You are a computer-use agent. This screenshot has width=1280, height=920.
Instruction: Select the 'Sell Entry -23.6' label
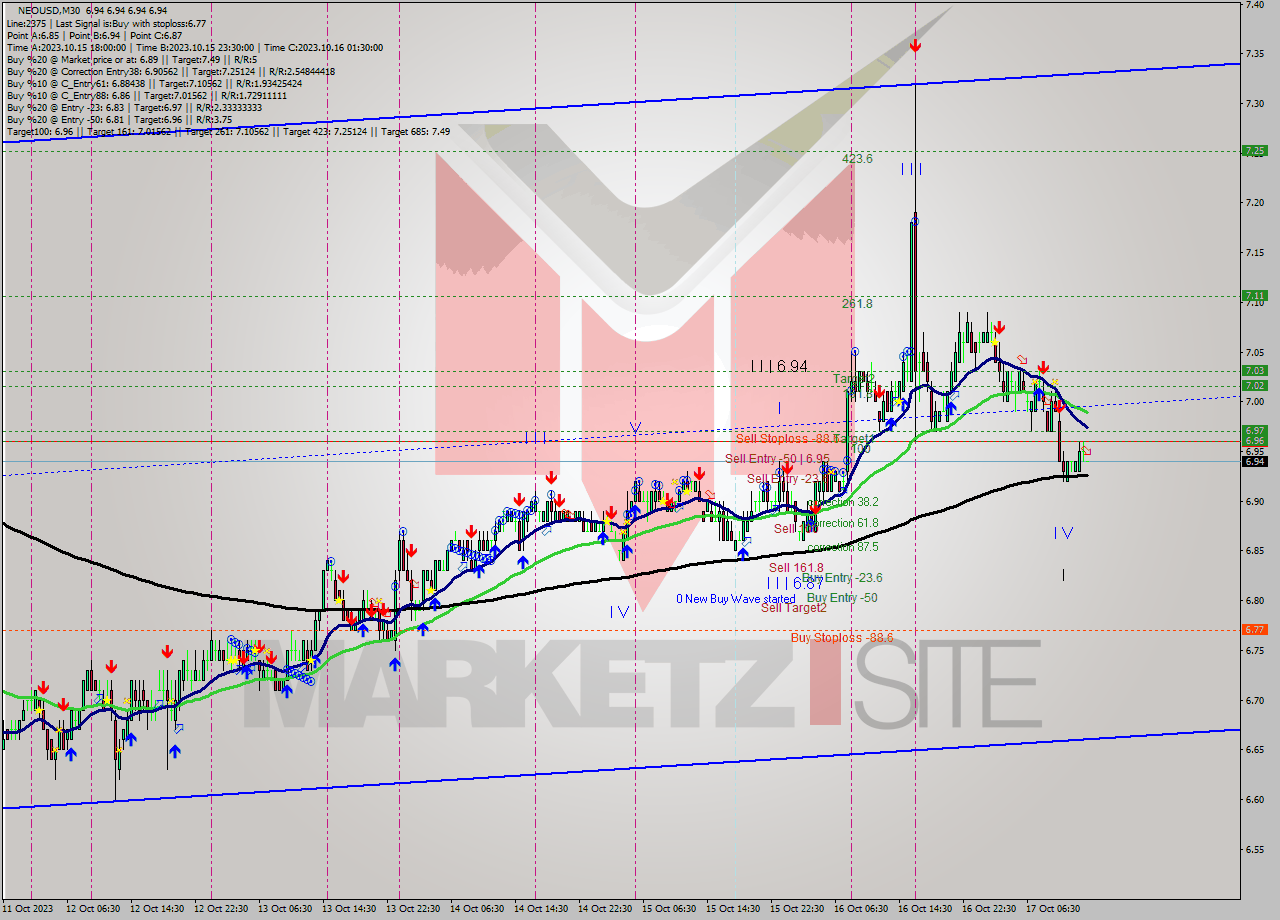tap(786, 478)
